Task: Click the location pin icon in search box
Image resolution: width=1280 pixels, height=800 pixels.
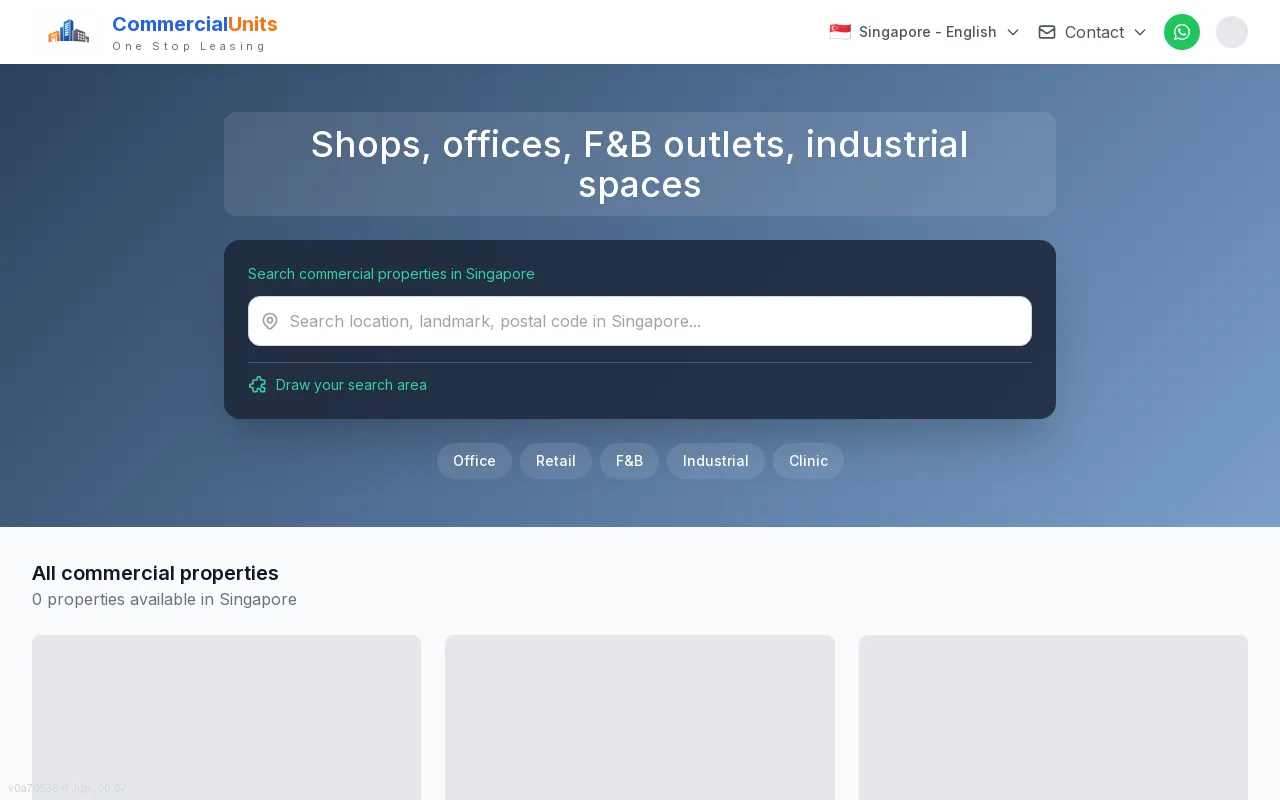Action: pos(270,321)
